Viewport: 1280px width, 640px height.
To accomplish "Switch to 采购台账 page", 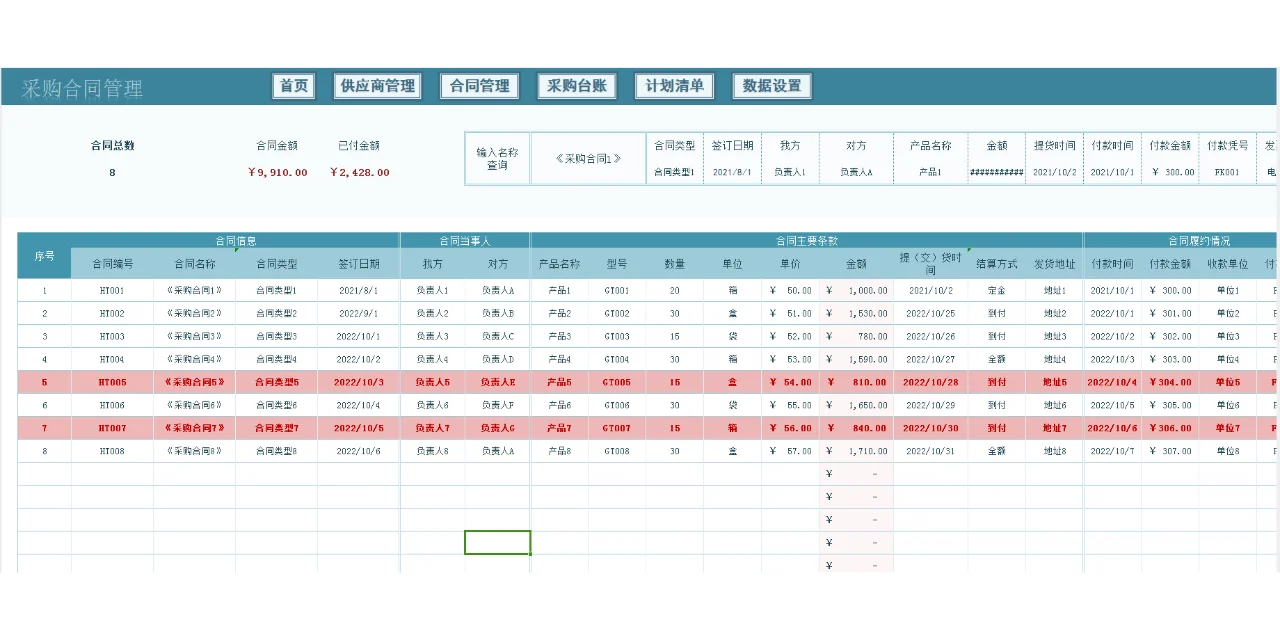I will point(576,86).
